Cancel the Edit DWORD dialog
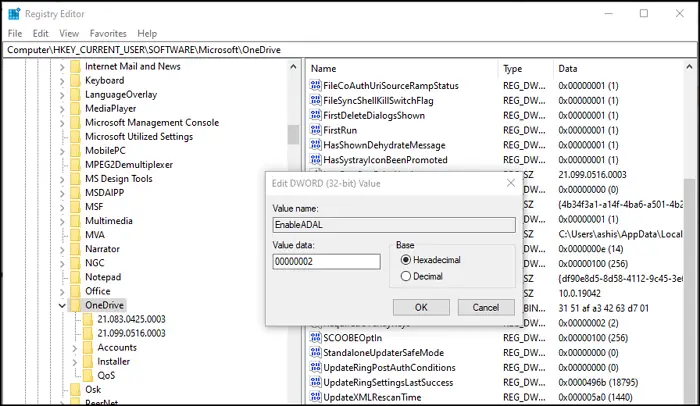Viewport: 700px width, 406px height. 486,307
